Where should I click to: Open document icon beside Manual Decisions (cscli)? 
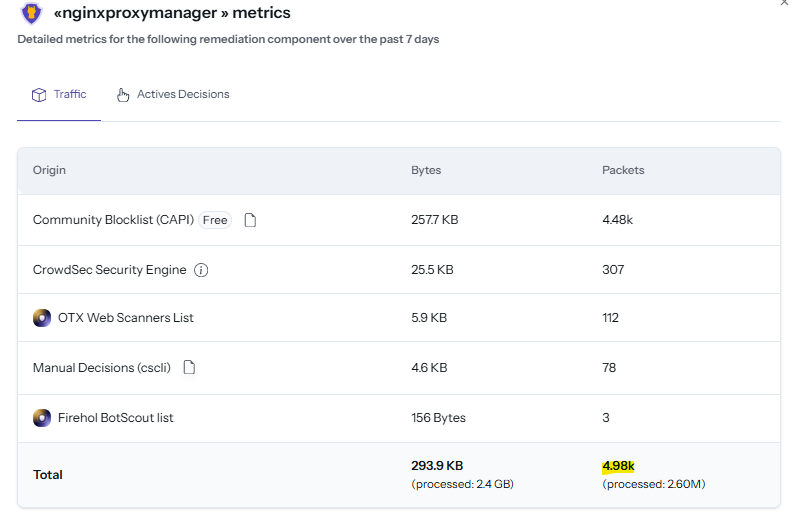click(189, 368)
